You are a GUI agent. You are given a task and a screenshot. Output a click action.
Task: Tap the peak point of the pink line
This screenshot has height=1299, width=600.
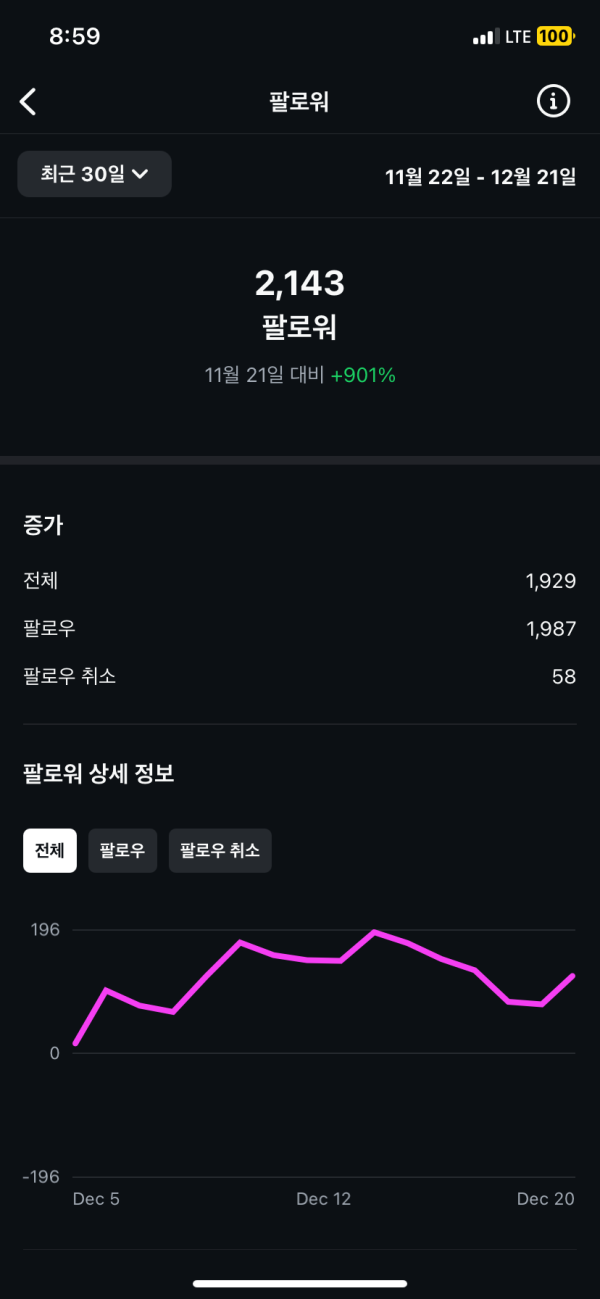pyautogui.click(x=374, y=932)
